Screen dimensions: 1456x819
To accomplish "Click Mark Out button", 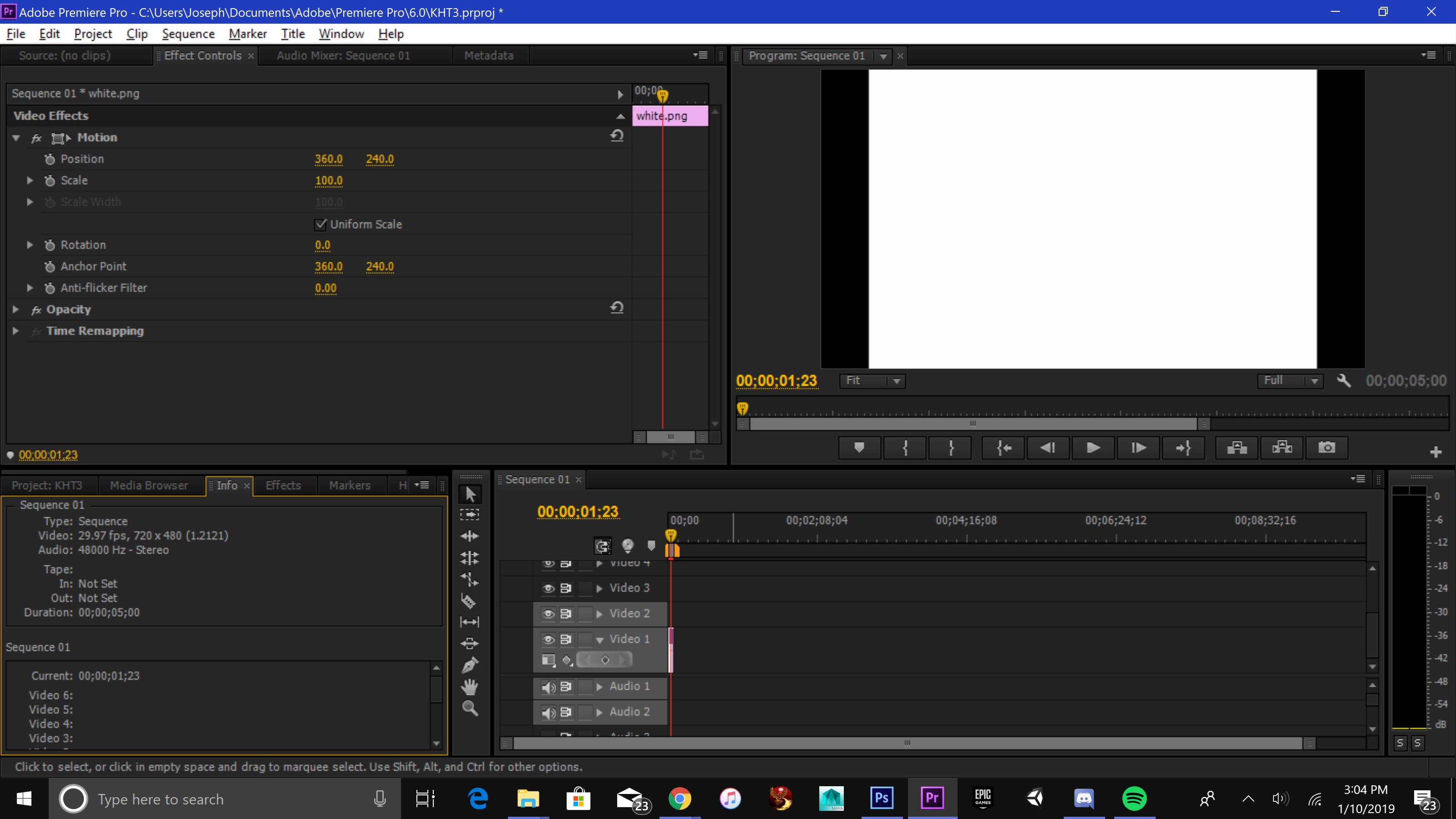I will [x=951, y=448].
